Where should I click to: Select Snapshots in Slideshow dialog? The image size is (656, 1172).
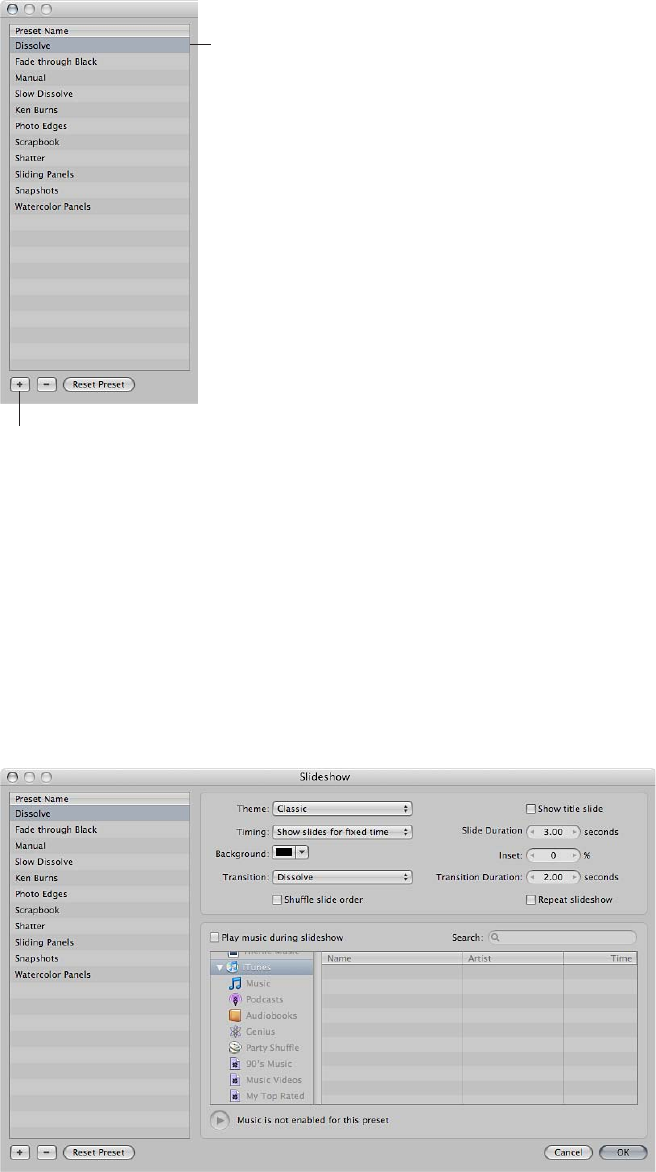[99, 957]
